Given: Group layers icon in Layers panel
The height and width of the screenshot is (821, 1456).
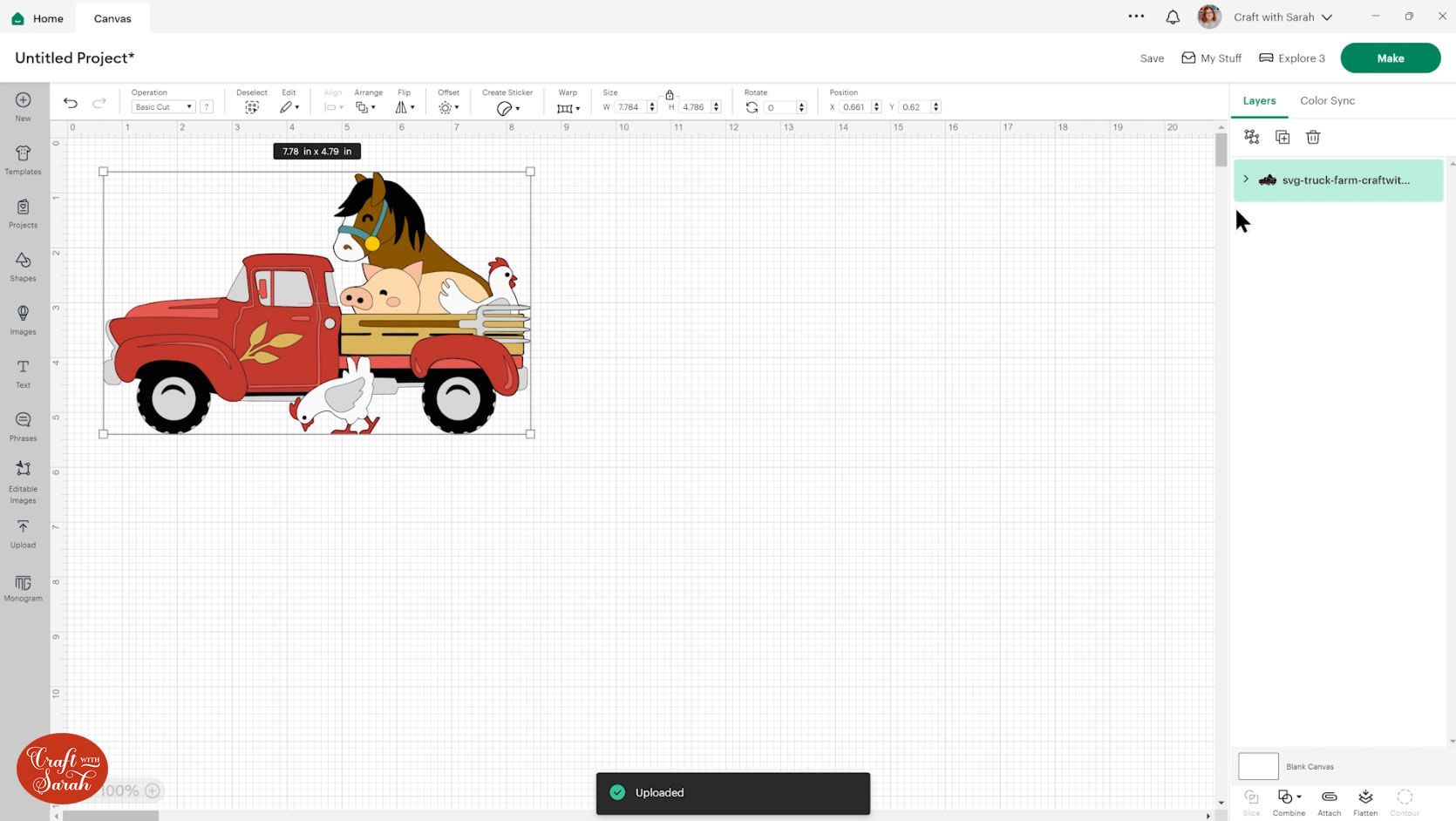Looking at the screenshot, I should (x=1252, y=137).
